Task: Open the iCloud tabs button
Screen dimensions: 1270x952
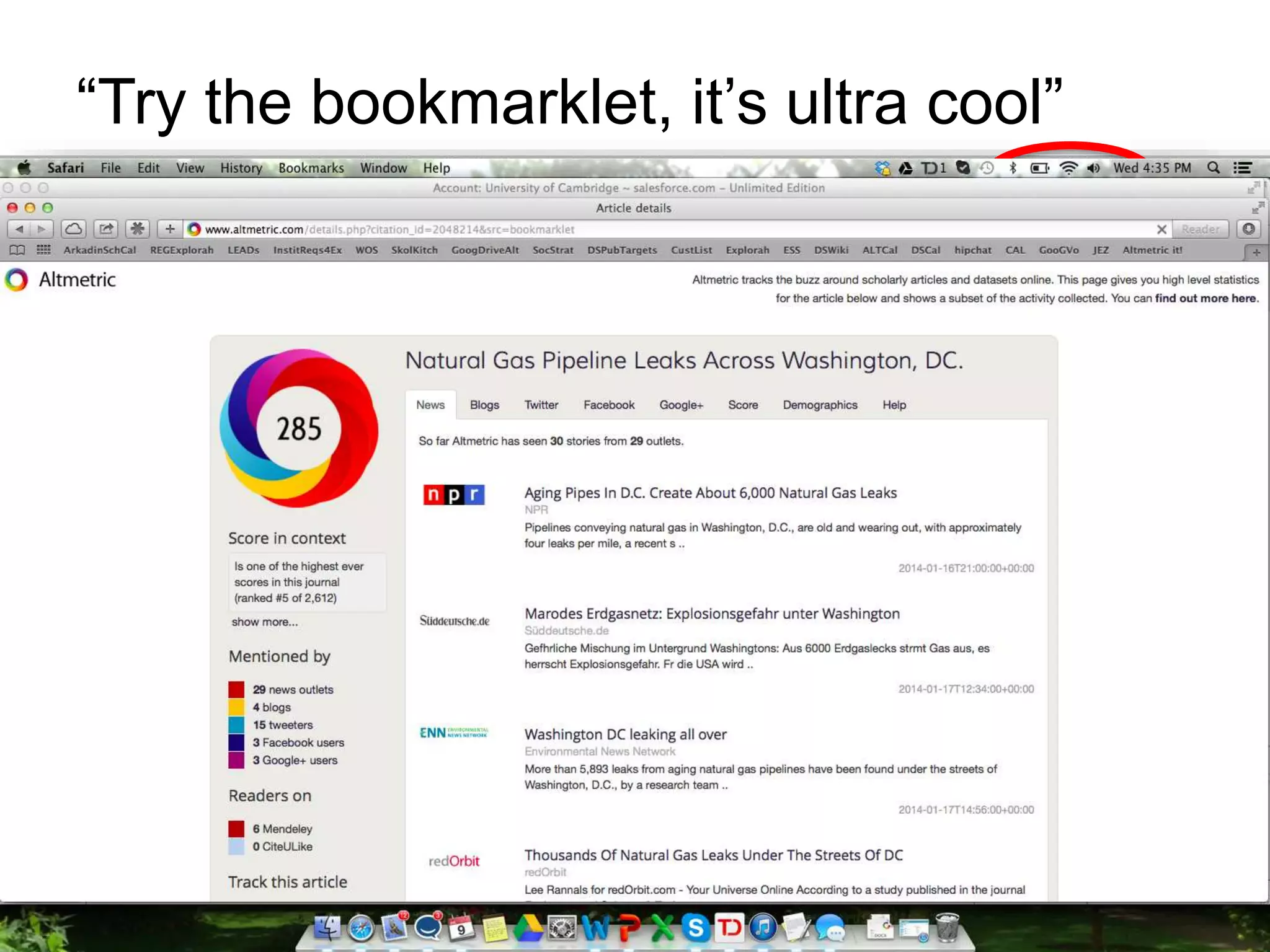Action: click(x=74, y=229)
